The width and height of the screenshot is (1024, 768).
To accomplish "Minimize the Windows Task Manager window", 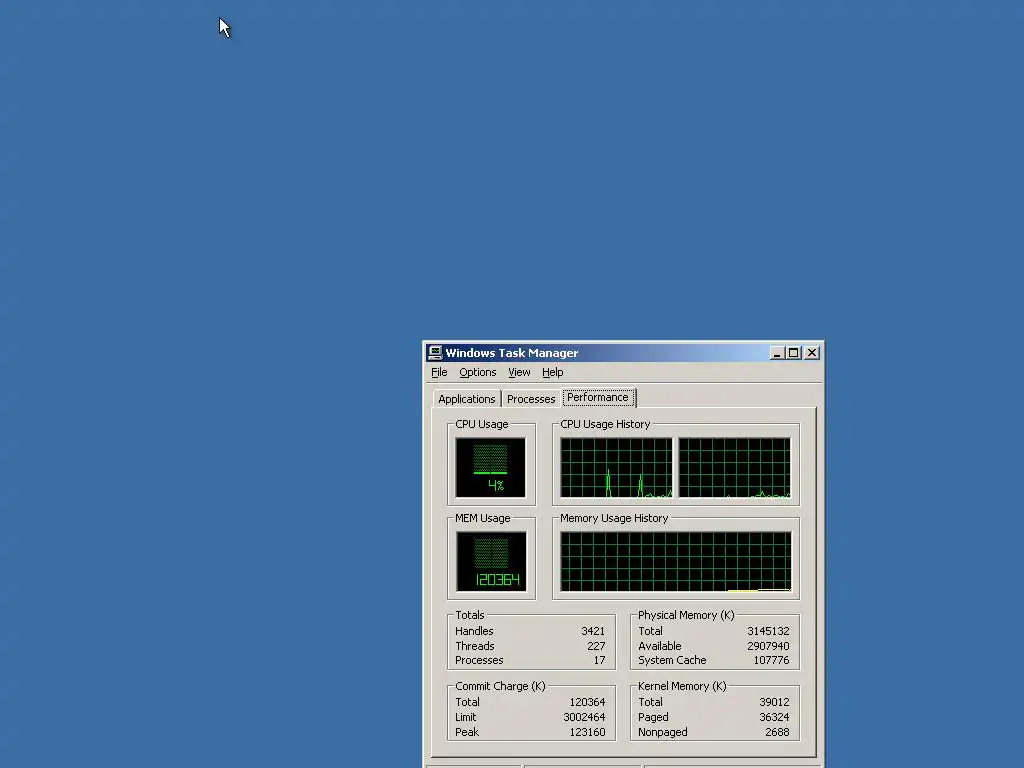I will click(776, 353).
